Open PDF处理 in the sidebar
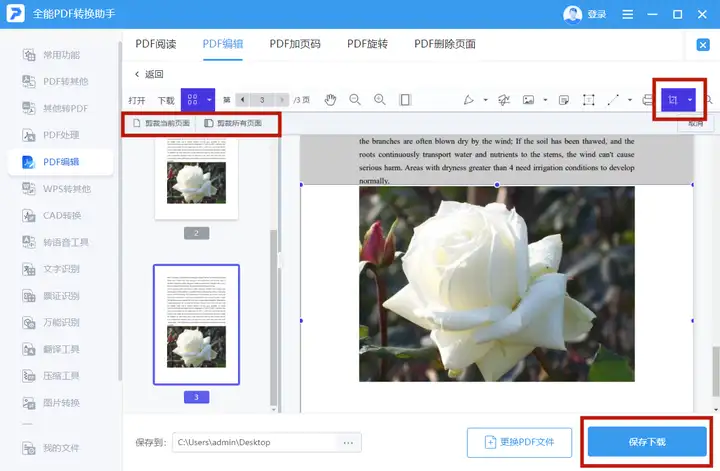Image resolution: width=720 pixels, height=471 pixels. coord(61,135)
